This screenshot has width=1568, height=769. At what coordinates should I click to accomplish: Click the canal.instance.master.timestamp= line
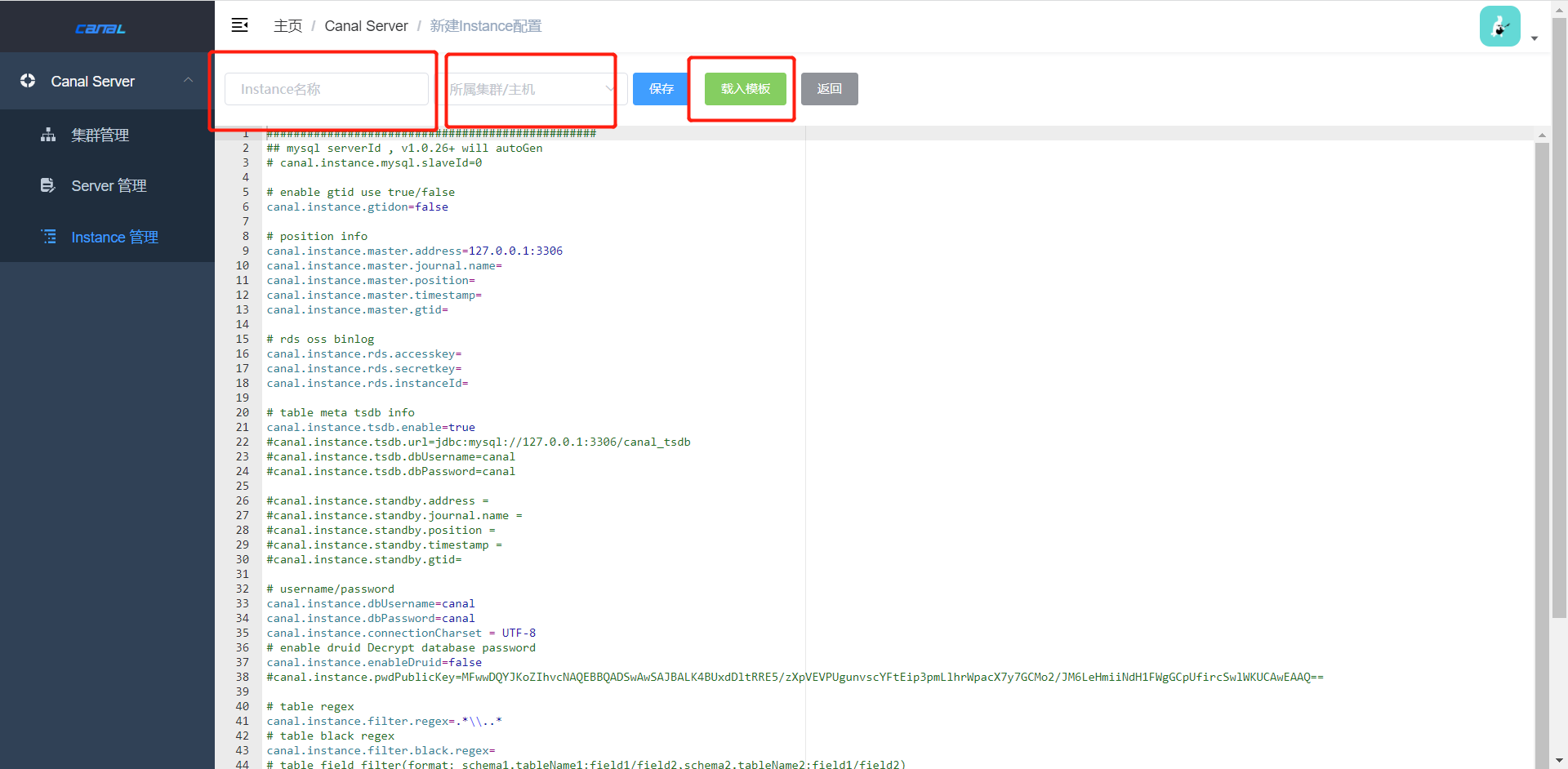(374, 295)
